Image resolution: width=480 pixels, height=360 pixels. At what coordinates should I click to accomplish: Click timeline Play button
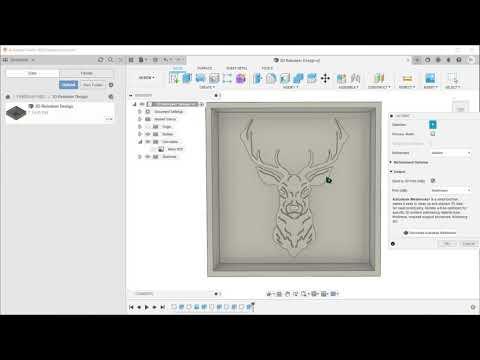(147, 307)
